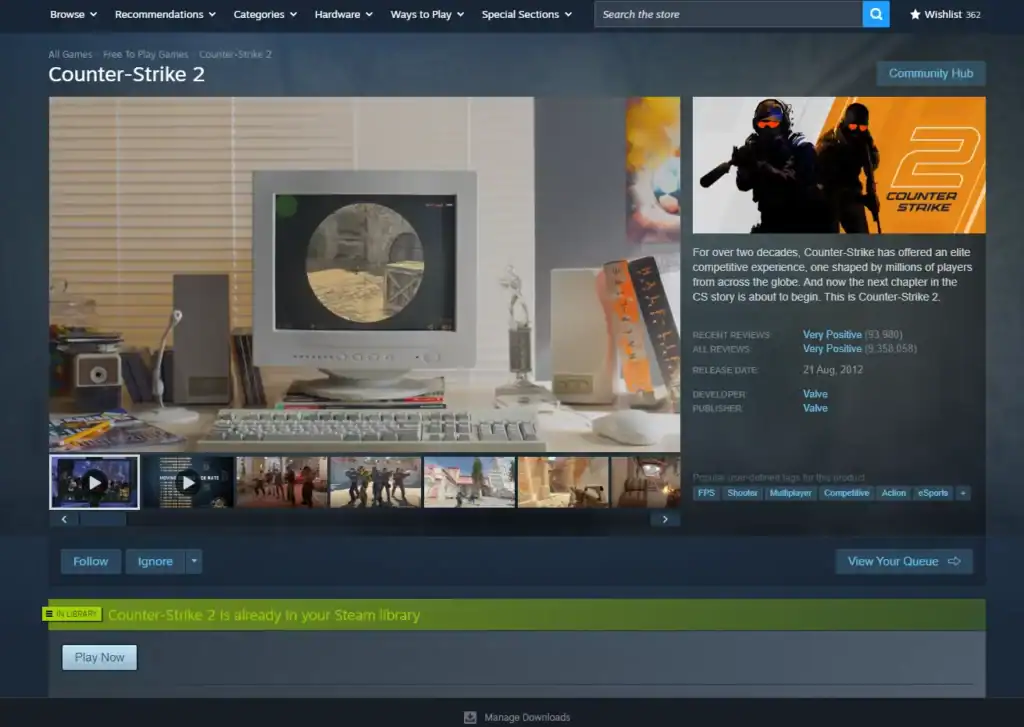
Task: Open Manage Downloads at the bottom
Action: tap(516, 716)
